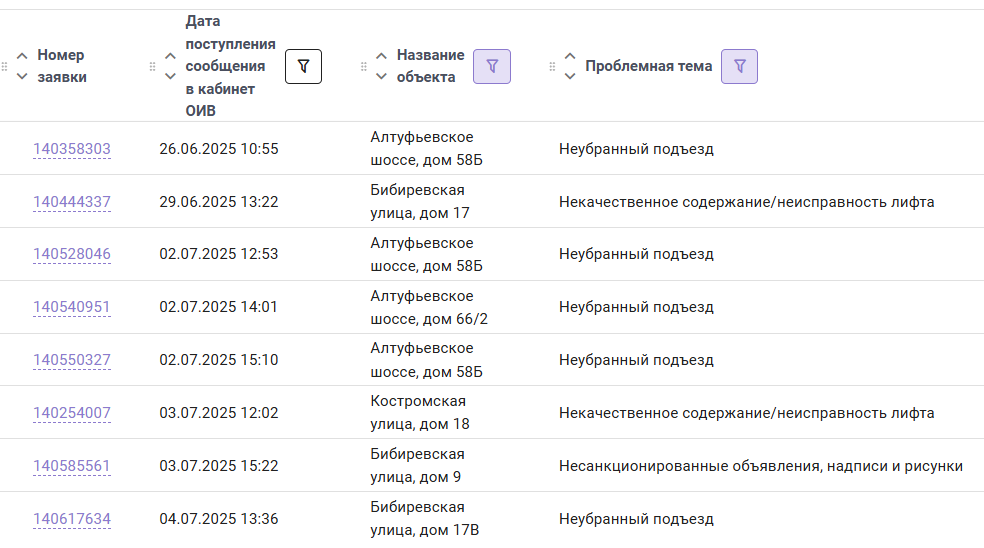
Task: Open request 140585561
Action: [72, 466]
